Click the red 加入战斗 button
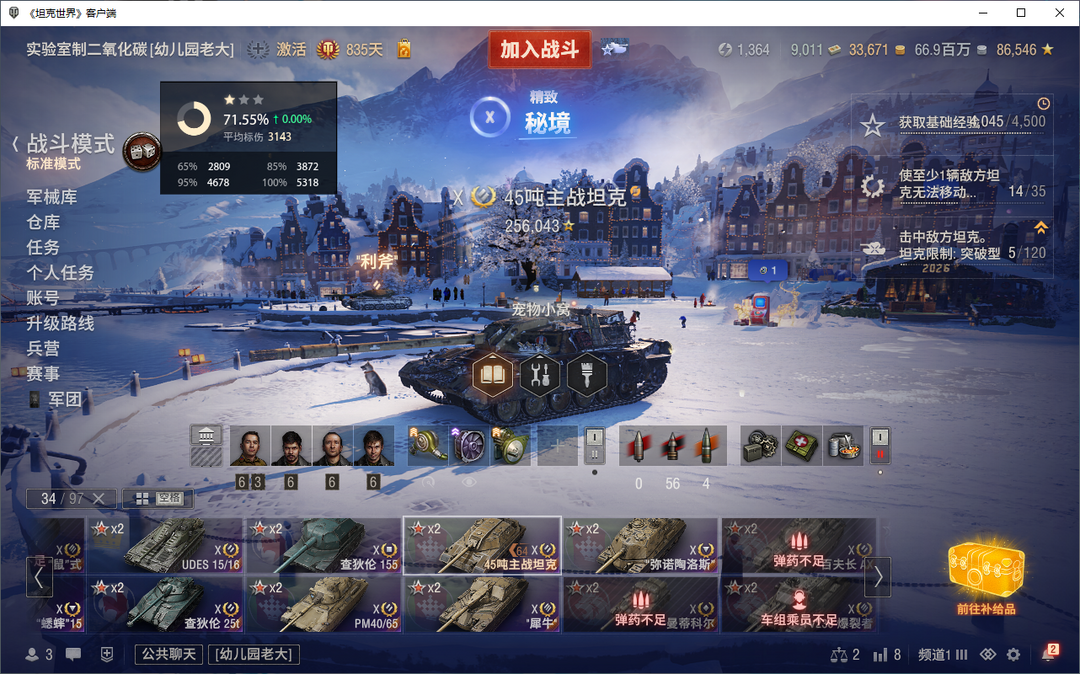This screenshot has width=1080, height=674. tap(539, 50)
